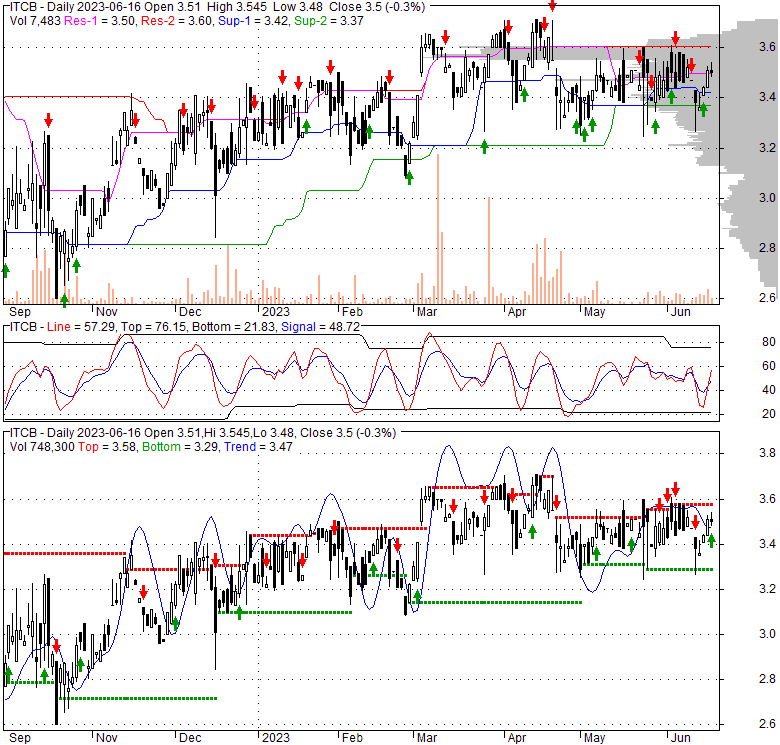Click Dec on the bottom chart date axis
The height and width of the screenshot is (745, 780).
click(190, 738)
